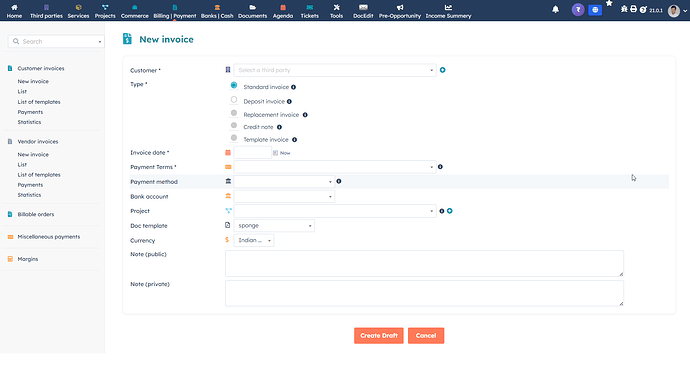The height and width of the screenshot is (365, 690).
Task: Click info icon beside Project field
Action: tap(442, 211)
